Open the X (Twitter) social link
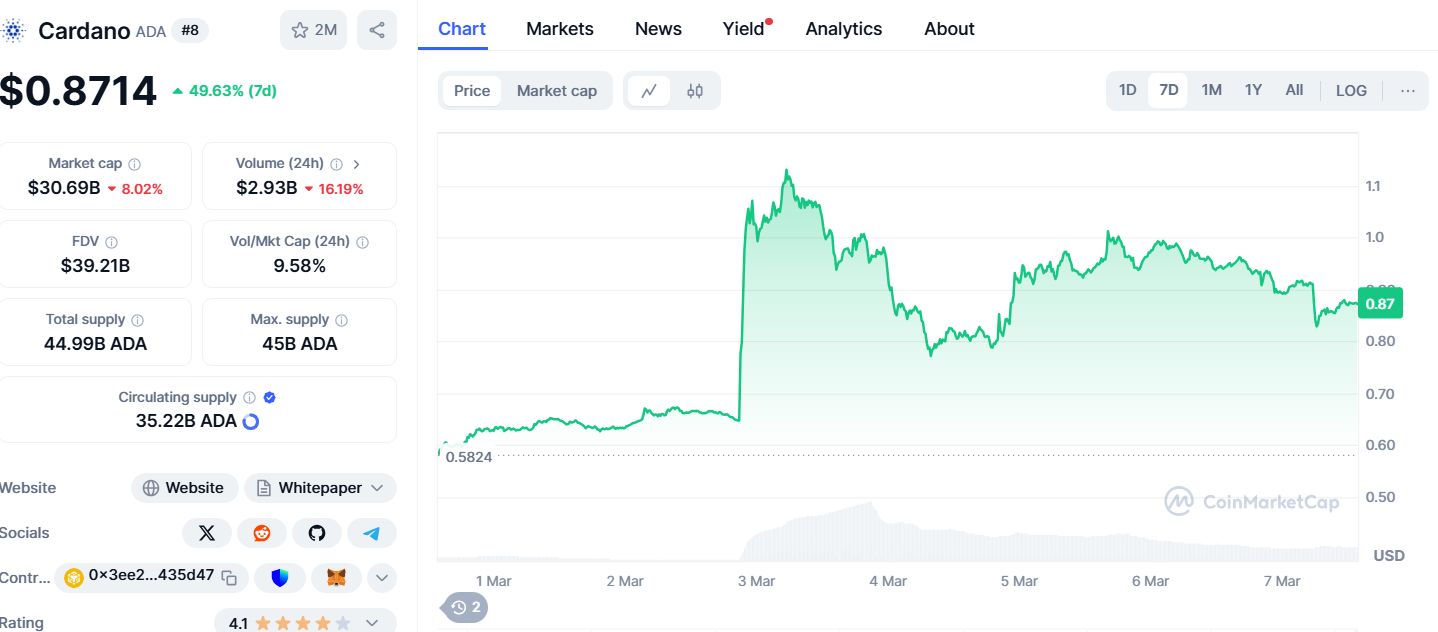1438x632 pixels. click(x=207, y=533)
